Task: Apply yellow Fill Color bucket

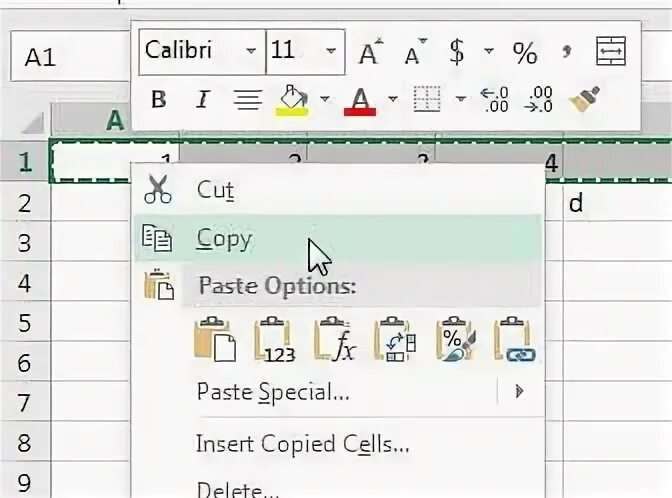Action: (291, 99)
